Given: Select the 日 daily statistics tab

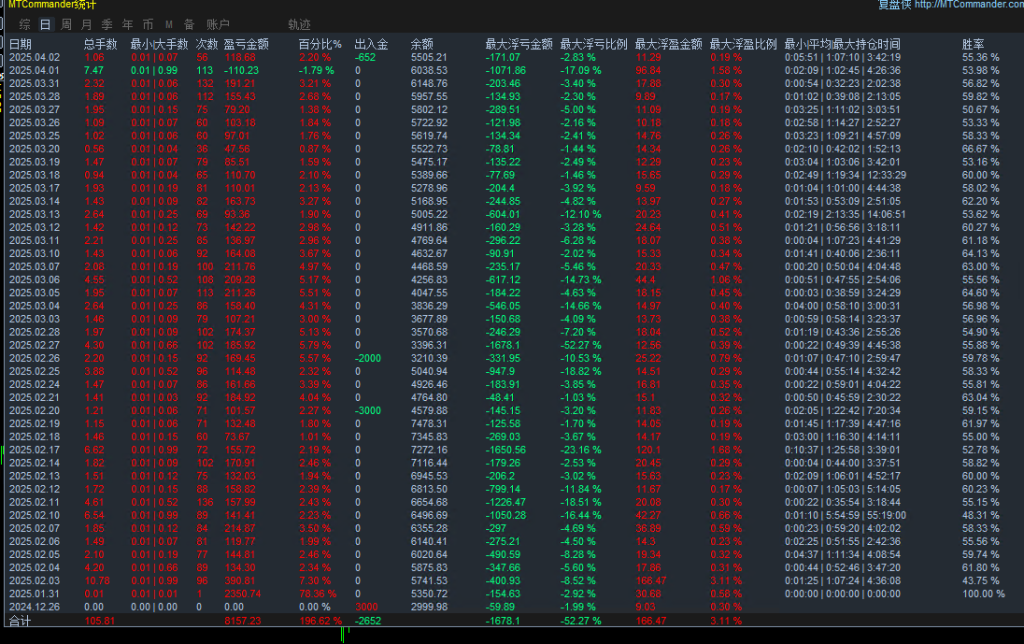Looking at the screenshot, I should tap(45, 24).
